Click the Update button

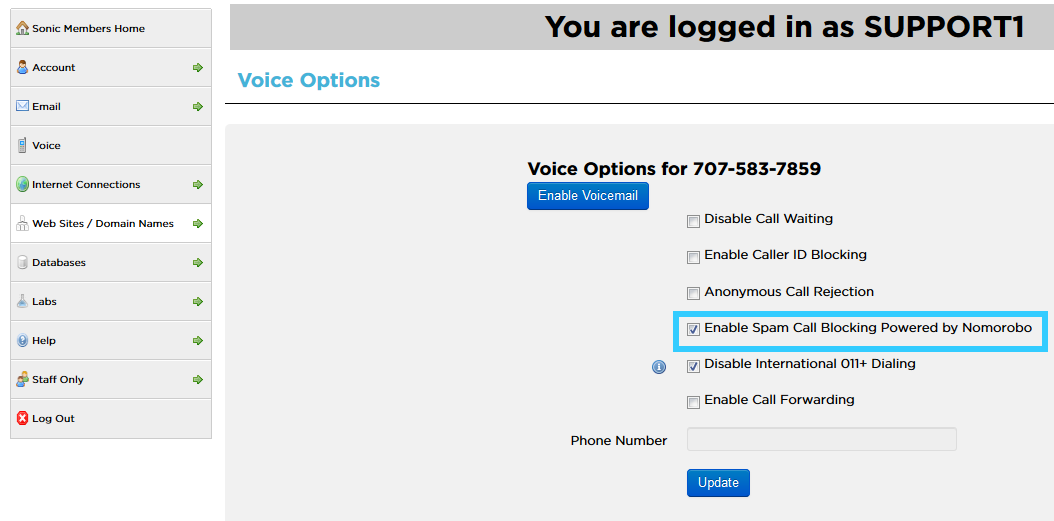coord(718,483)
